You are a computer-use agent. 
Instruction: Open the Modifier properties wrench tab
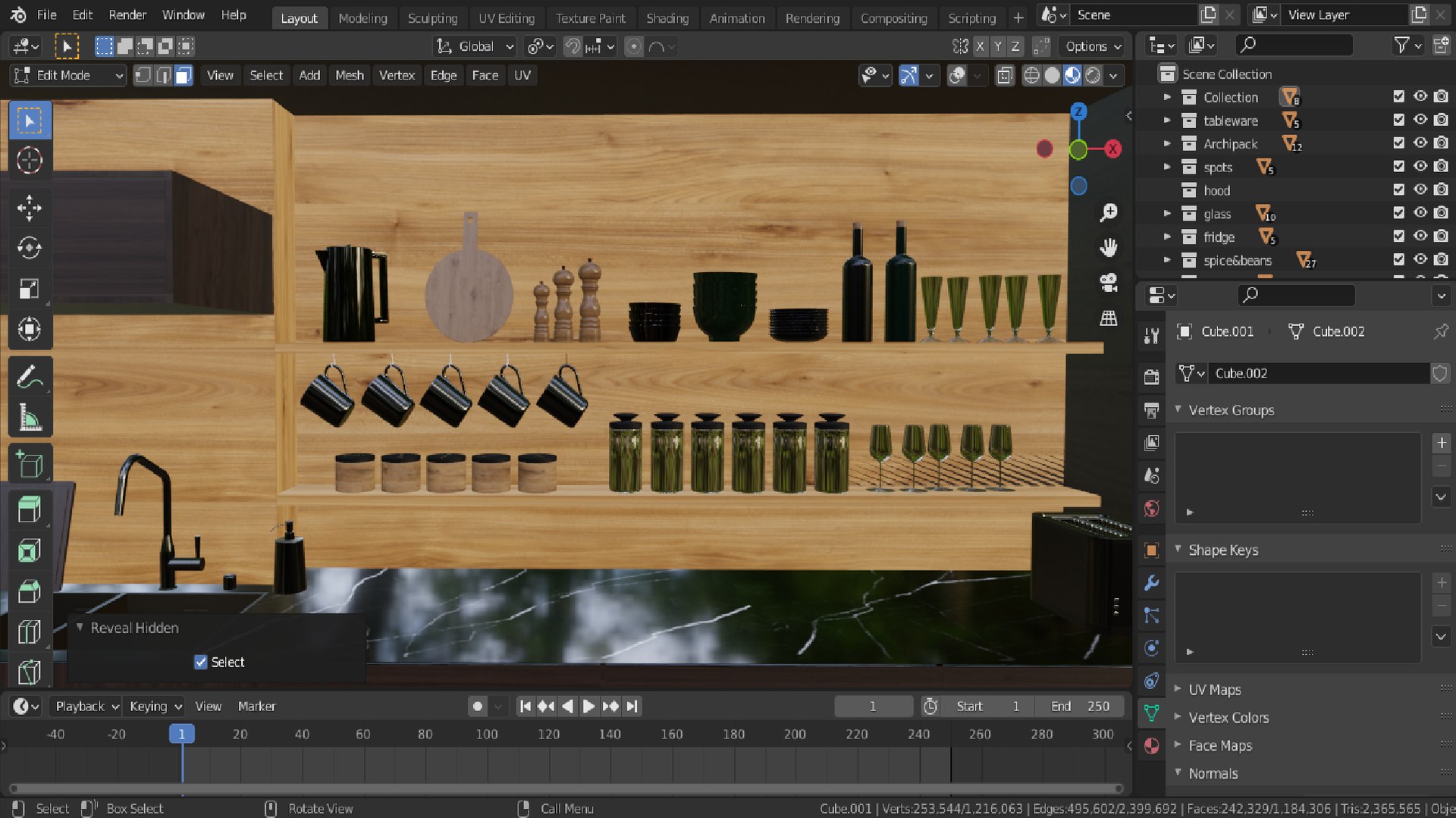tap(1151, 583)
